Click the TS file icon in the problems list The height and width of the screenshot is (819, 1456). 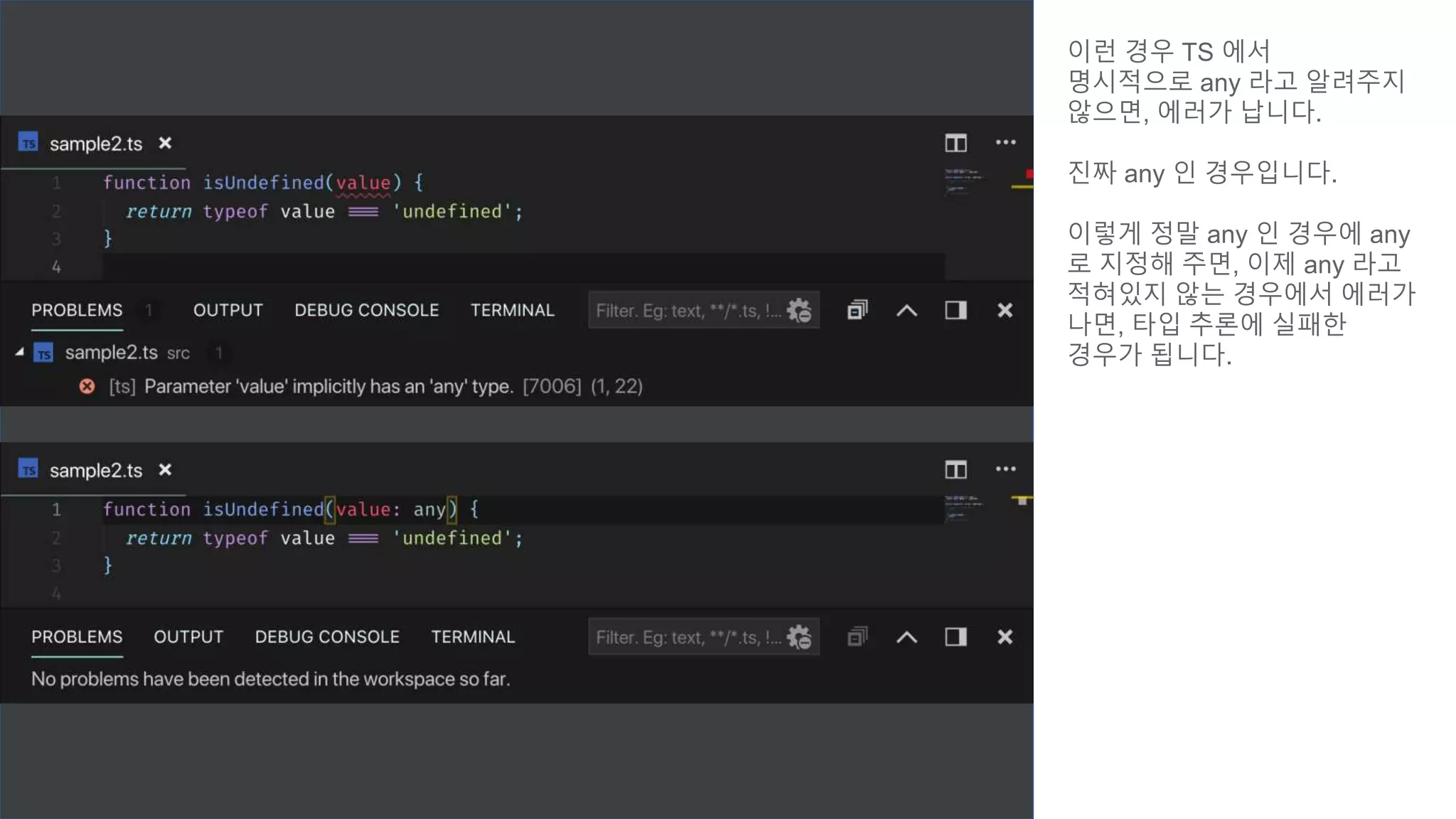click(44, 353)
